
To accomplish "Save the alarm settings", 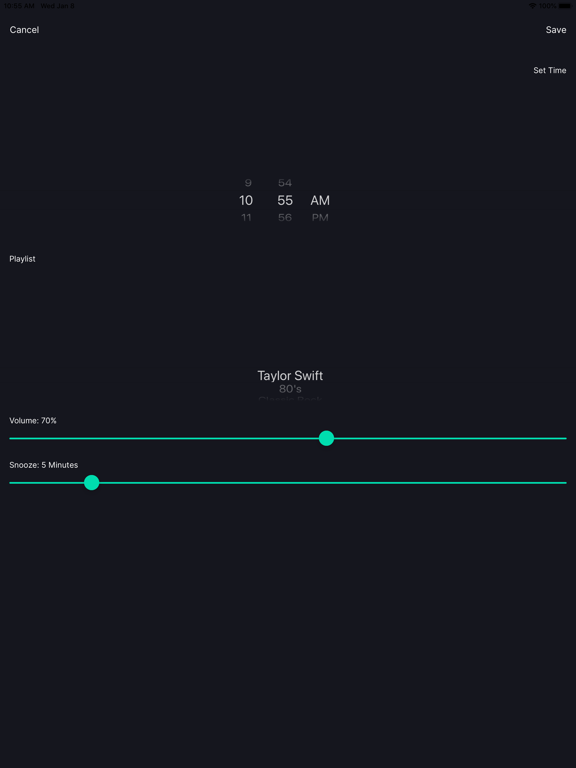I will click(556, 30).
